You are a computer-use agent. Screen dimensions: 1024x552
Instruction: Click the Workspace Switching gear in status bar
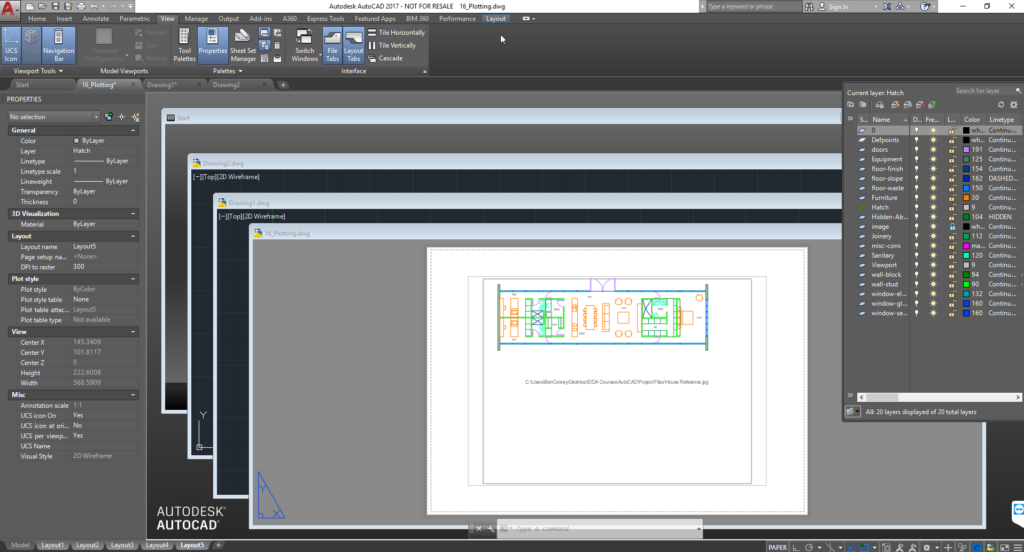pos(926,547)
